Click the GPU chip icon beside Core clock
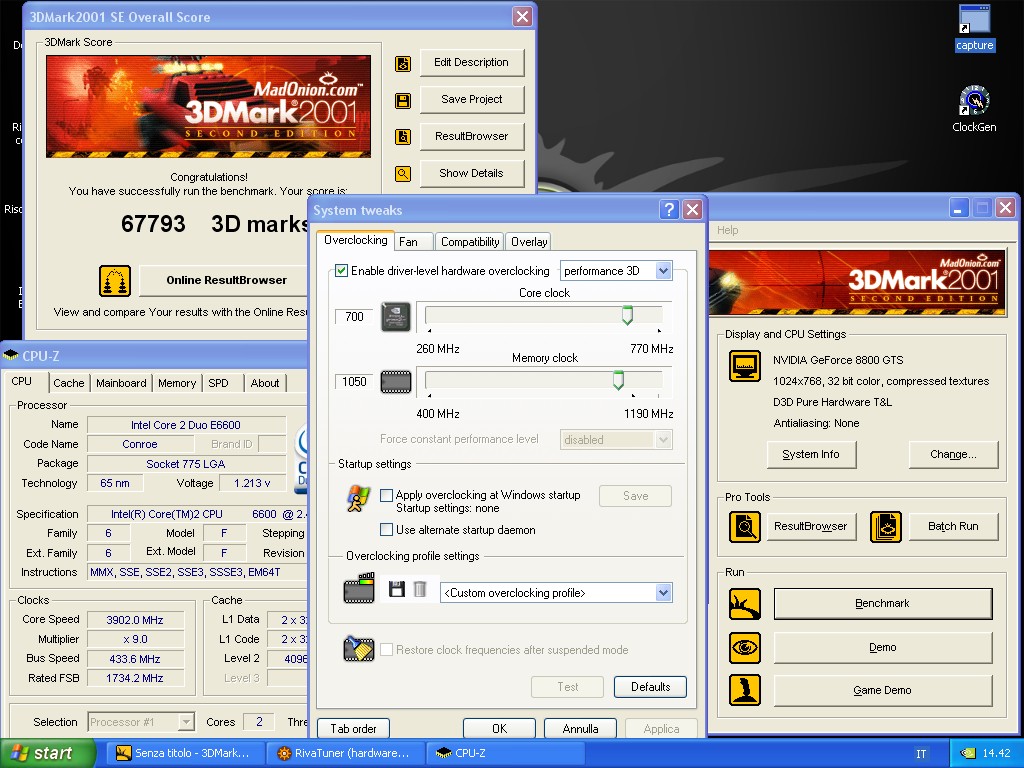The height and width of the screenshot is (768, 1024). point(396,317)
